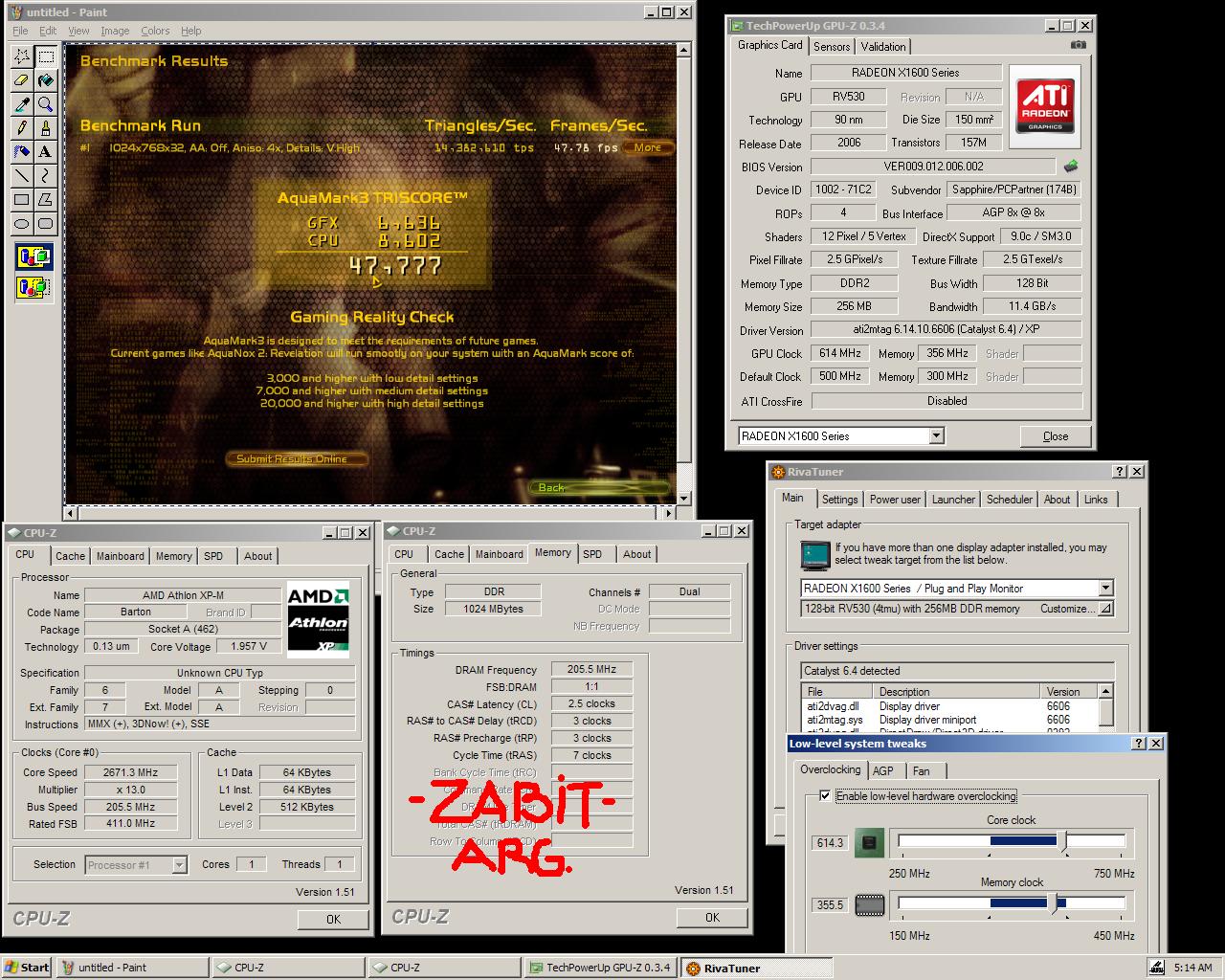This screenshot has width=1225, height=980.
Task: Select the Rectangle shape tool
Action: pos(21,199)
